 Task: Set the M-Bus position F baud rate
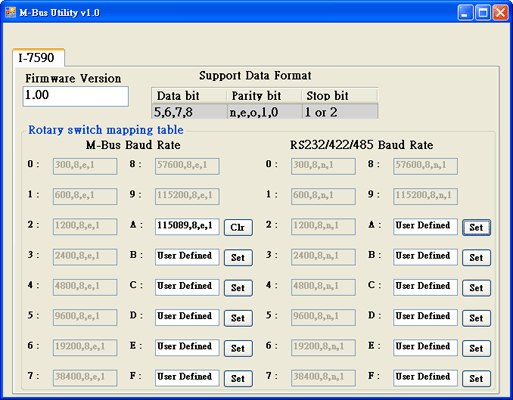[x=238, y=379]
